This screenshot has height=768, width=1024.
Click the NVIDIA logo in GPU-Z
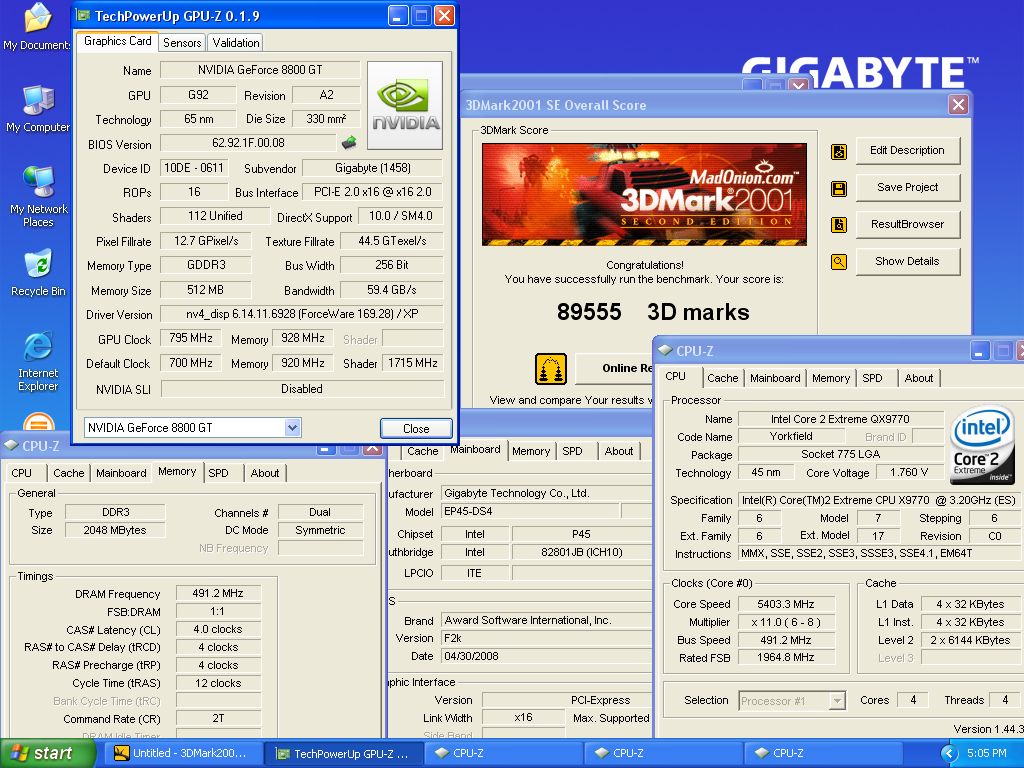pos(405,105)
